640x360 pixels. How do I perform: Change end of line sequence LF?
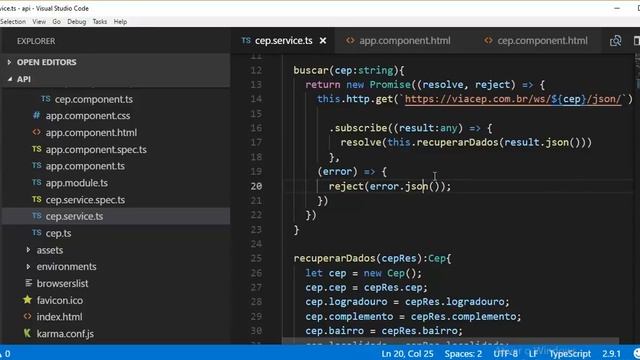click(533, 353)
